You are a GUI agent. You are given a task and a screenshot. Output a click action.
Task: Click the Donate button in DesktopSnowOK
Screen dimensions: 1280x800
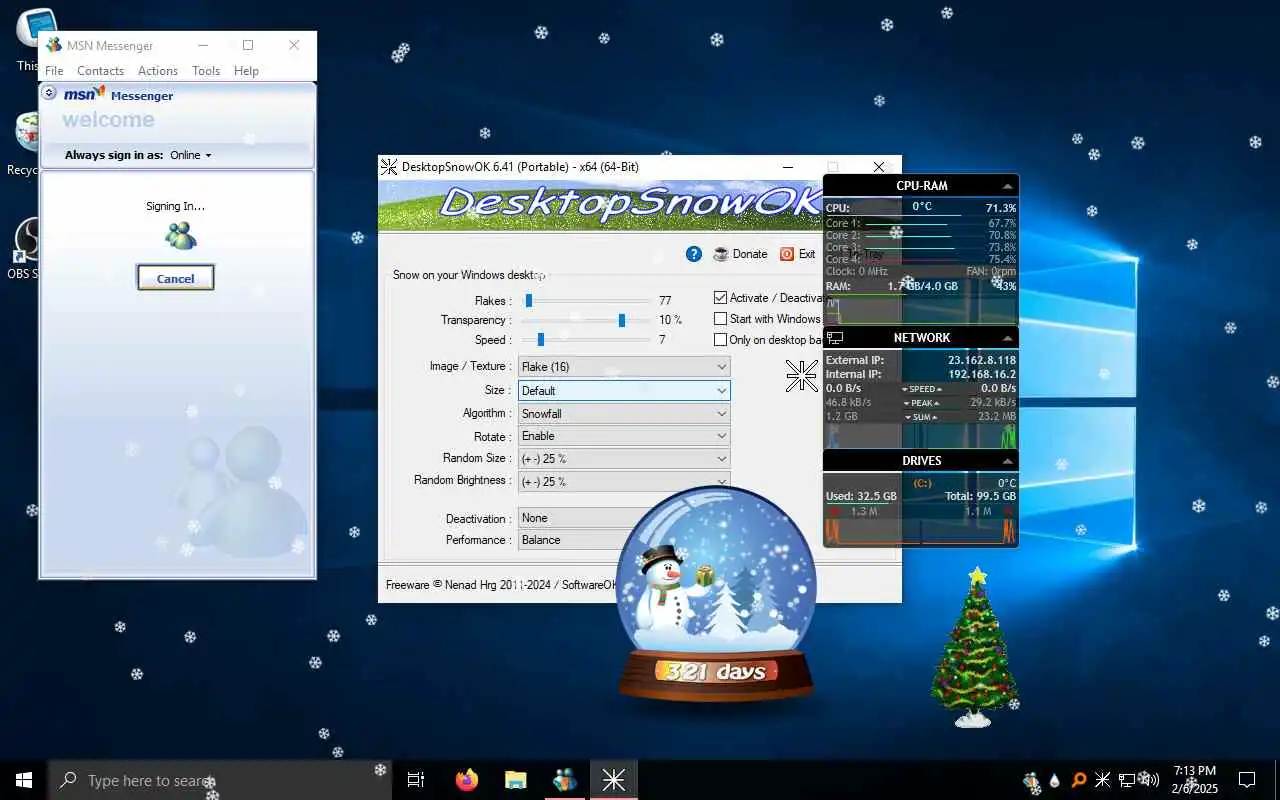point(740,254)
